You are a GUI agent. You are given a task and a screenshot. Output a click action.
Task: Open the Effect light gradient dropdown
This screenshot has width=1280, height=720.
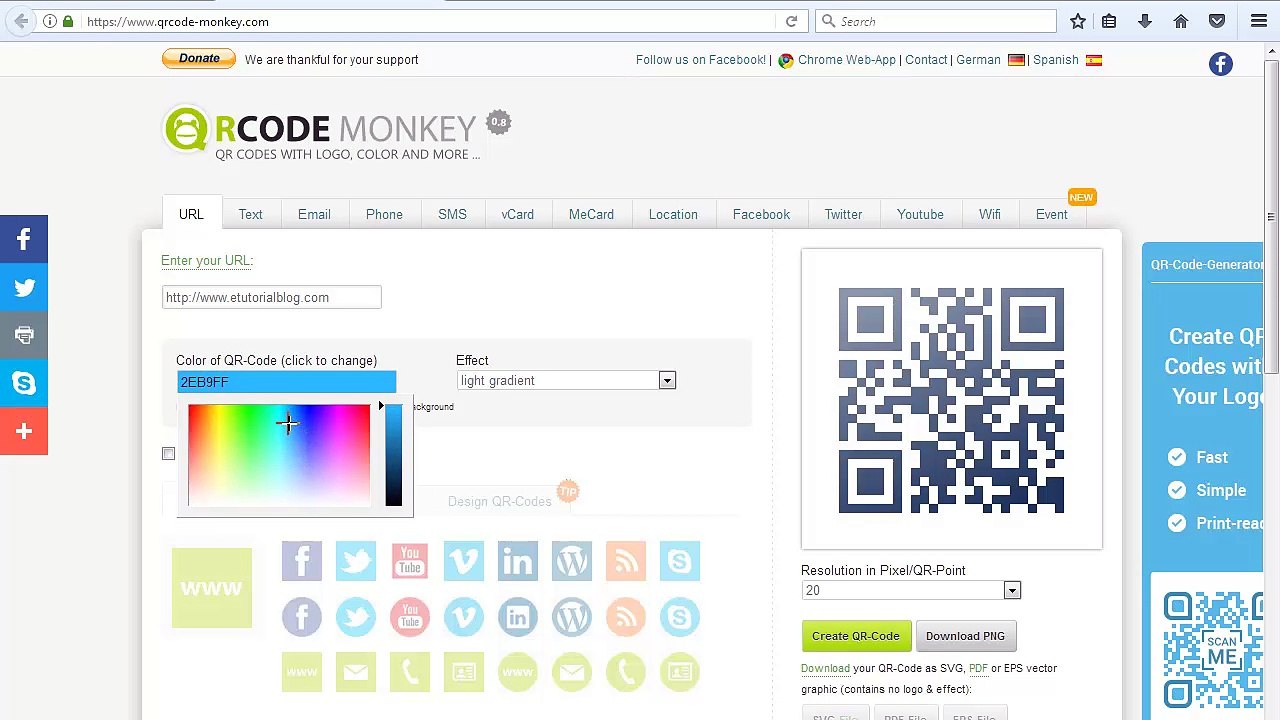point(566,380)
